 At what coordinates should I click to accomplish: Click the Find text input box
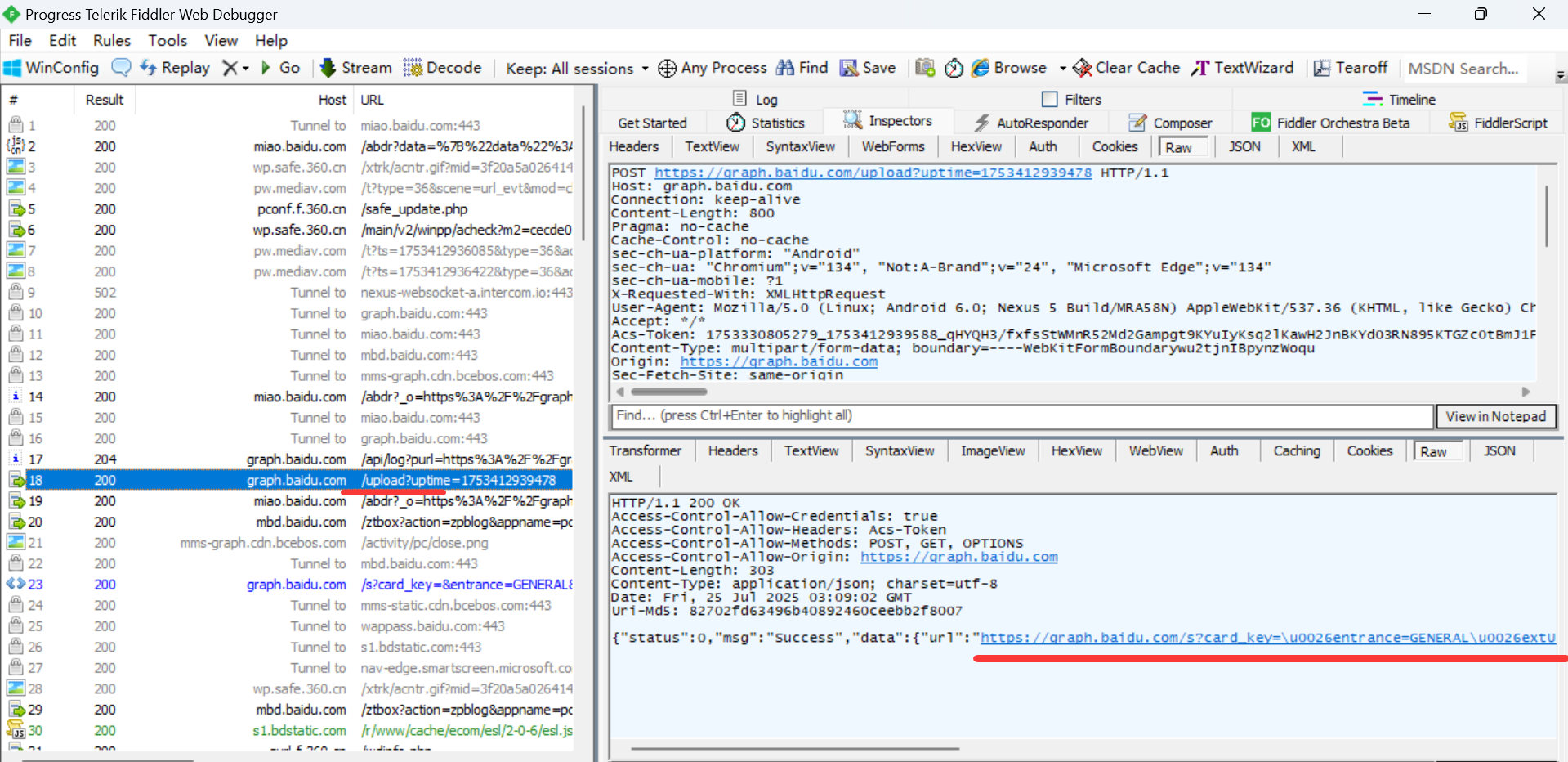(1022, 416)
